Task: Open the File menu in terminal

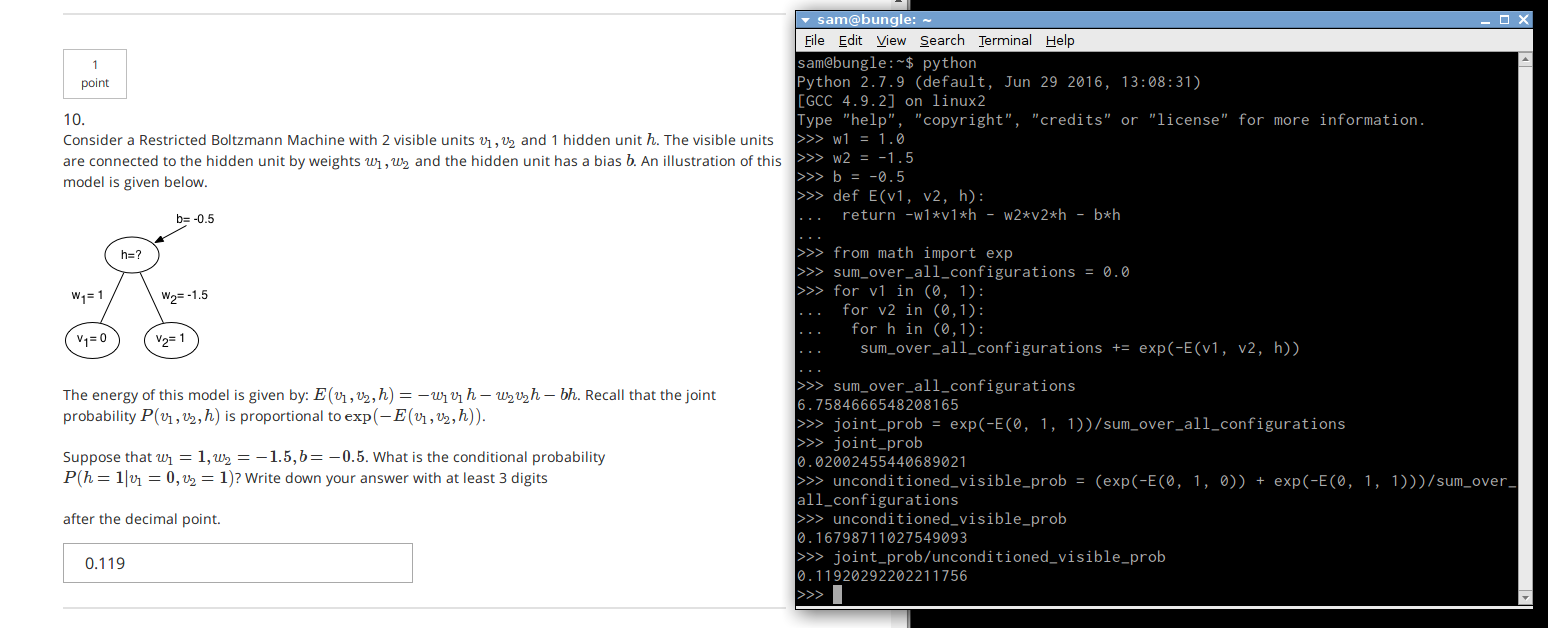Action: 814,40
